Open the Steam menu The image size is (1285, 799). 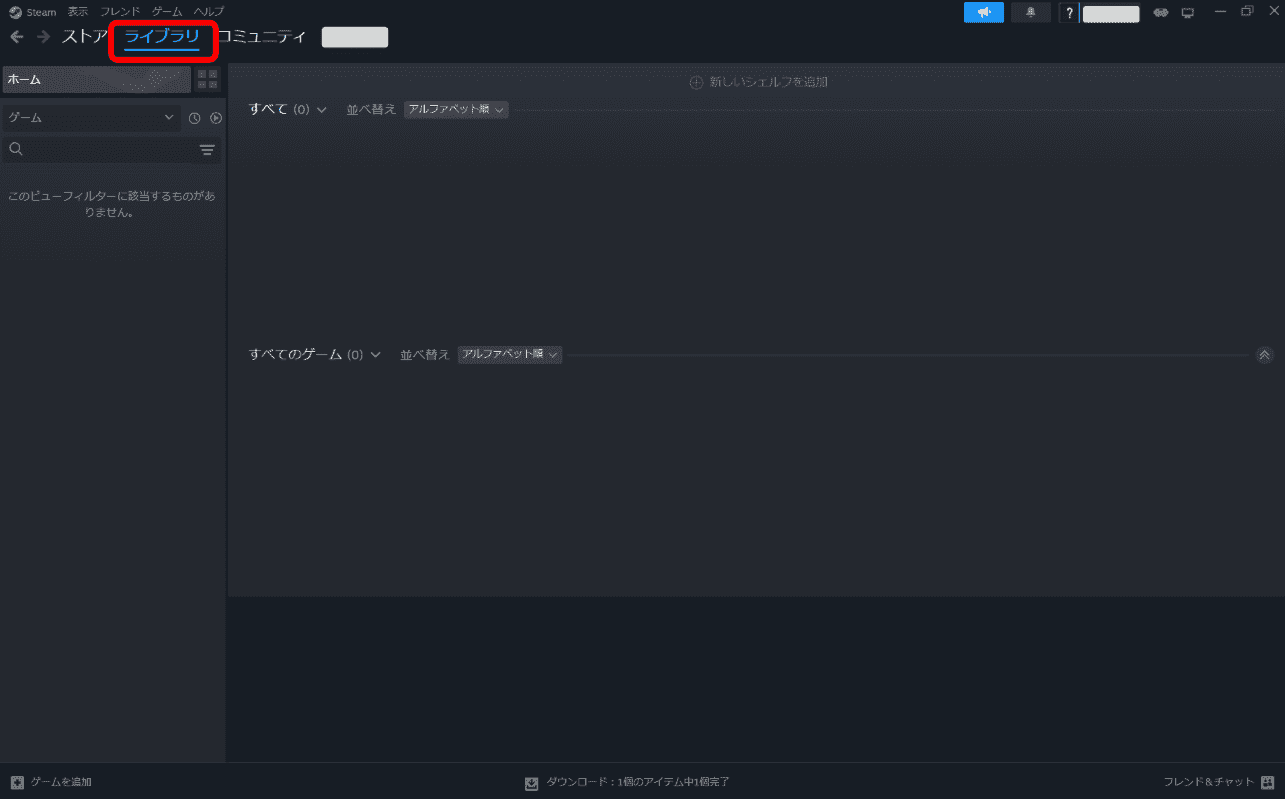(x=33, y=12)
